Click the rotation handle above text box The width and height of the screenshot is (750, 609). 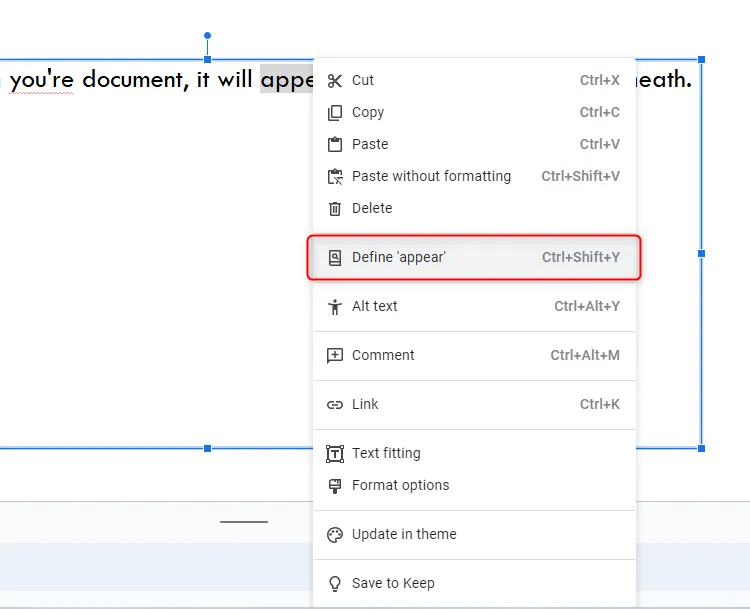pyautogui.click(x=207, y=35)
